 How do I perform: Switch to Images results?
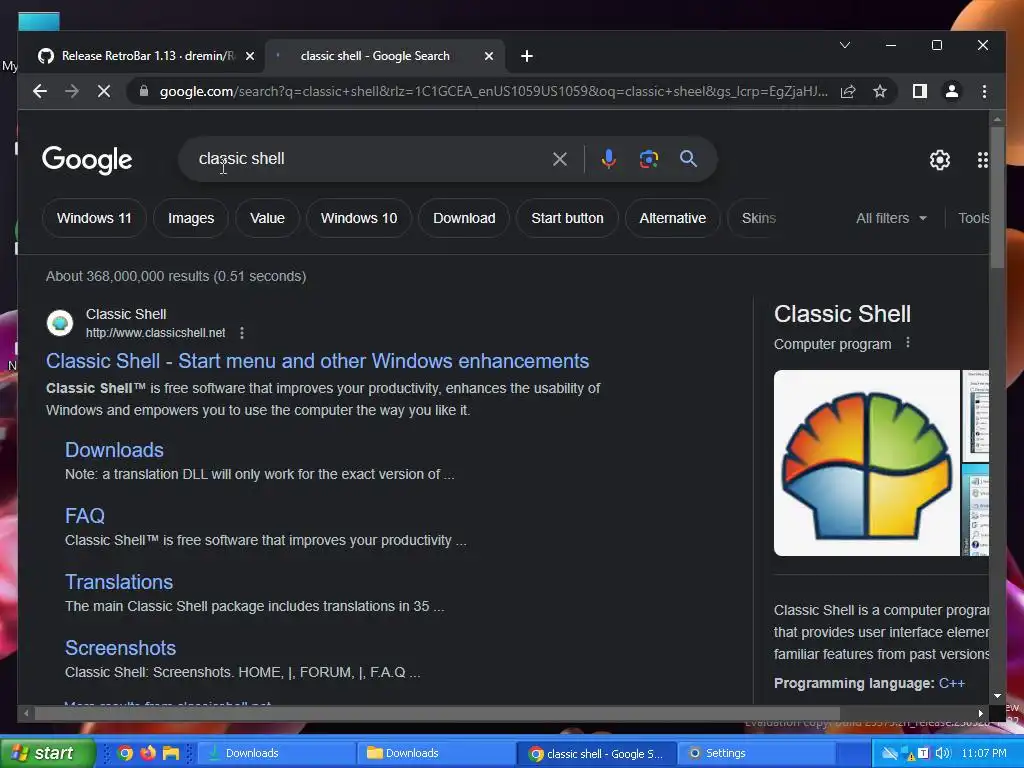[x=191, y=218]
